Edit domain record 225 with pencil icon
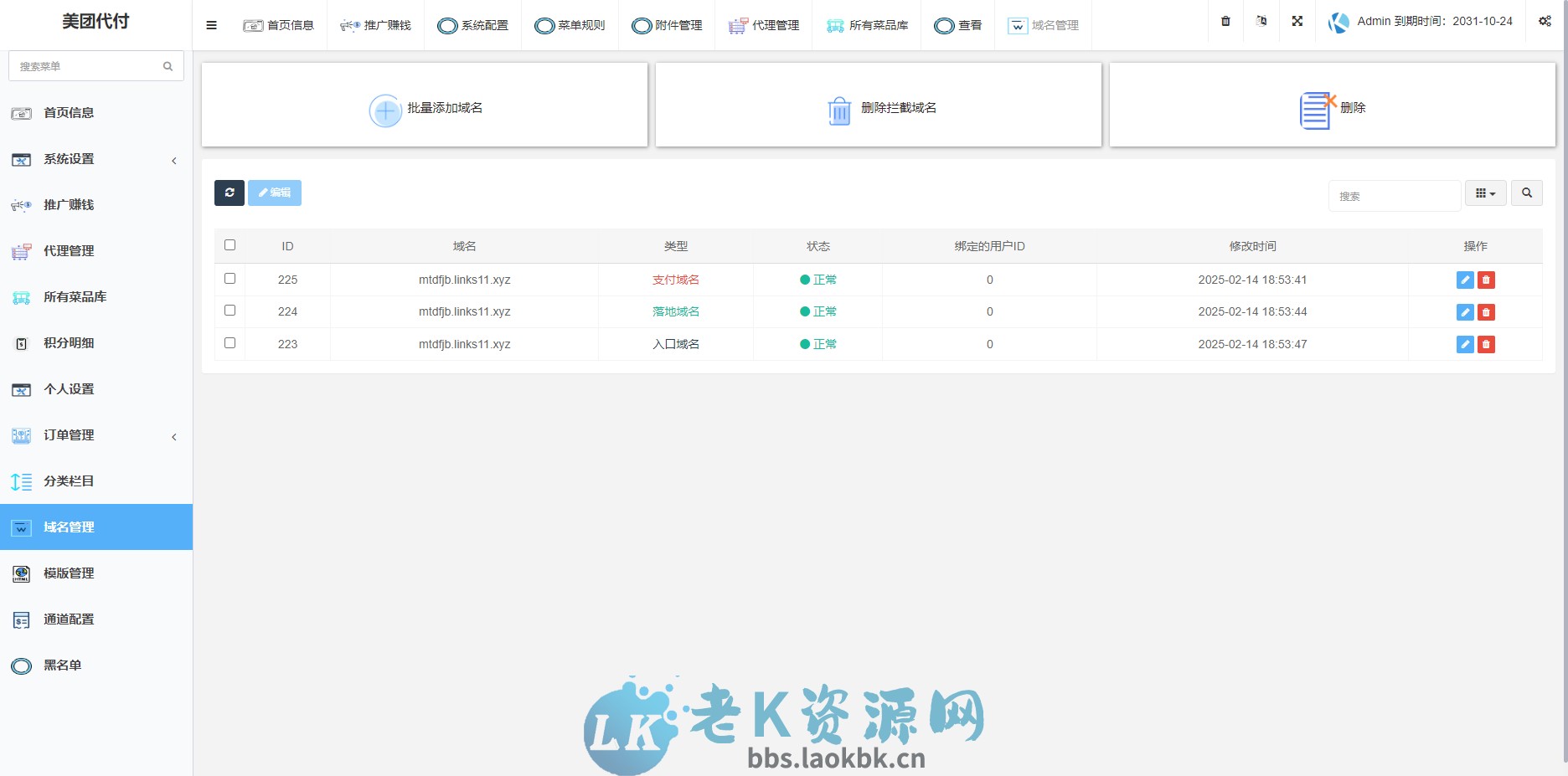 [1464, 280]
